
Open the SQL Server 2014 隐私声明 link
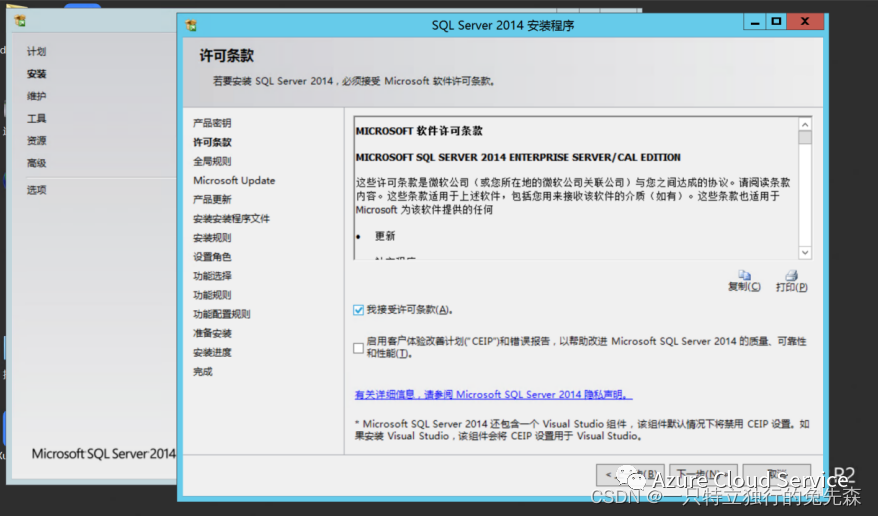pos(493,395)
